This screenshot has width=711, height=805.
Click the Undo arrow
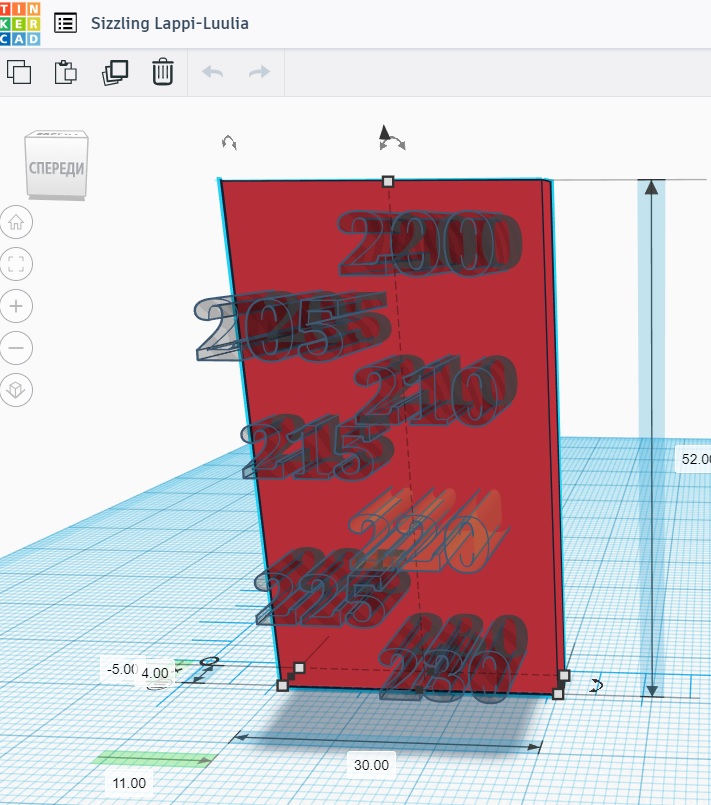pos(212,72)
